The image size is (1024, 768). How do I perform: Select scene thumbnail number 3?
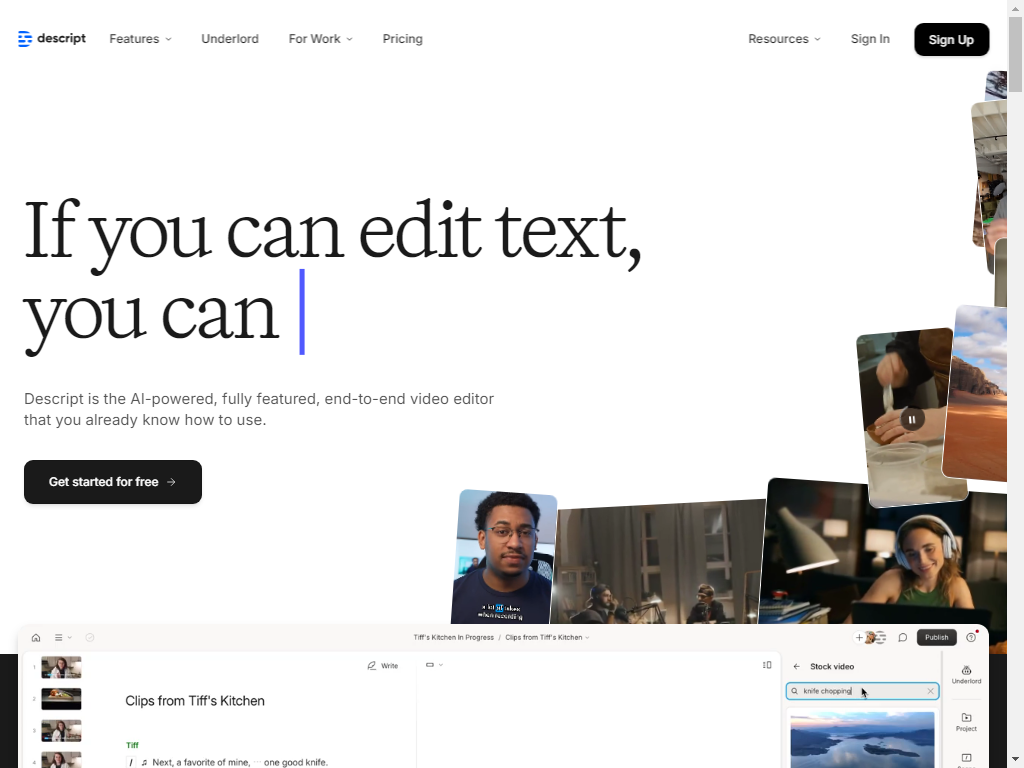click(x=61, y=731)
